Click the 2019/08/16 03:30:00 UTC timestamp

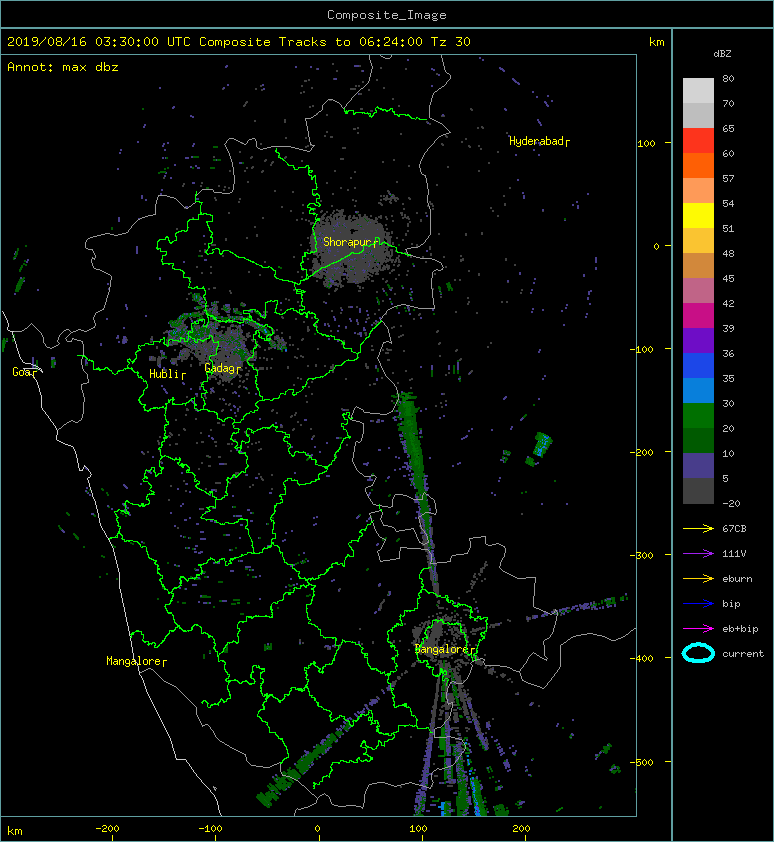coord(99,42)
